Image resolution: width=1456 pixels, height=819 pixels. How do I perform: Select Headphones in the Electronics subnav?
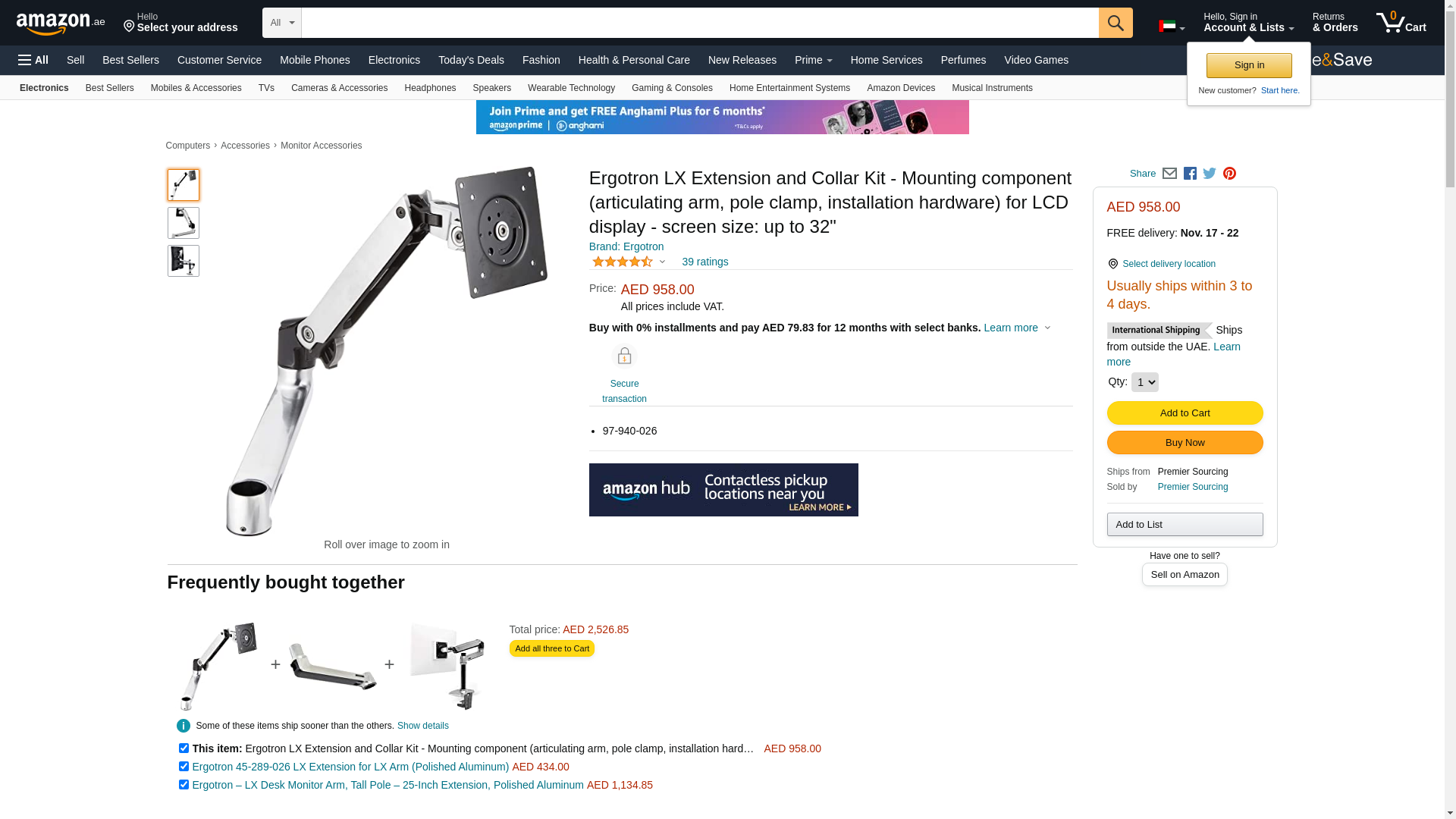pyautogui.click(x=430, y=88)
